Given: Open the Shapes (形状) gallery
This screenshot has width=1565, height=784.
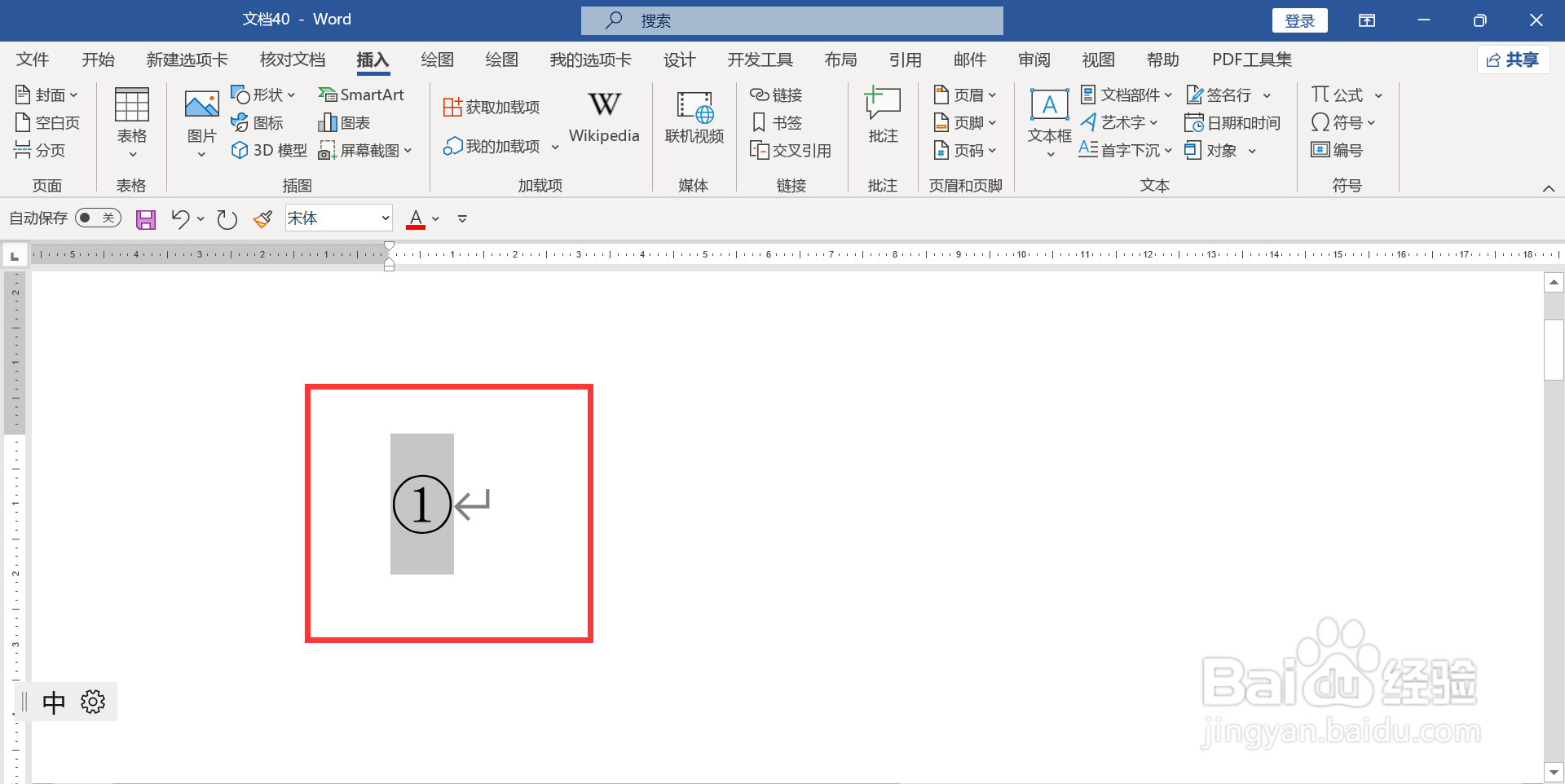Looking at the screenshot, I should pos(262,95).
